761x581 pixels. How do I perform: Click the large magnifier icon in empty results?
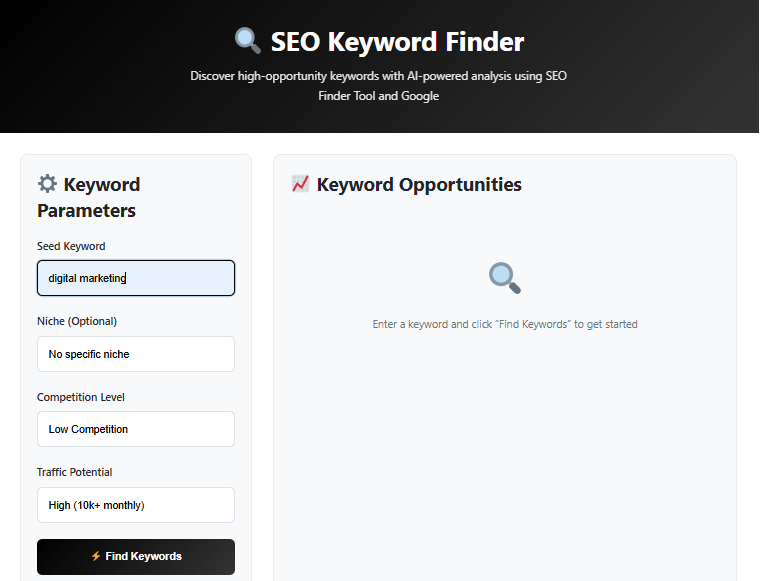(504, 278)
